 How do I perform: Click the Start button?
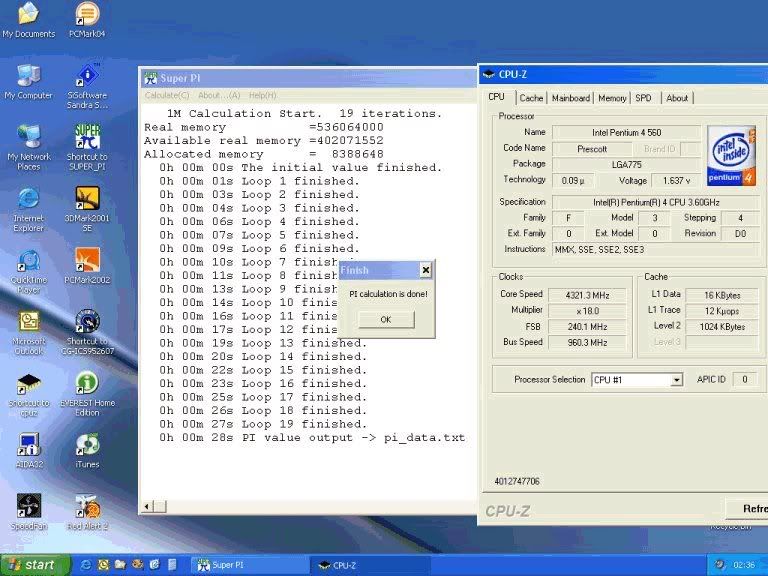[34, 565]
